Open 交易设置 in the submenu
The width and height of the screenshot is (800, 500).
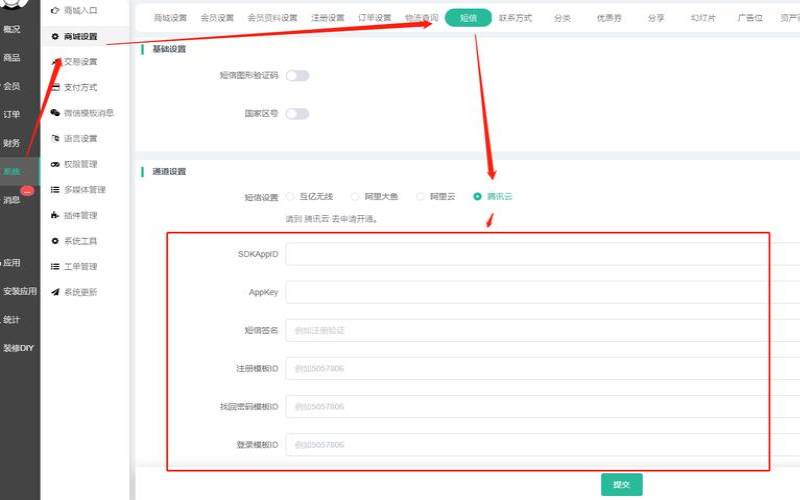click(80, 62)
